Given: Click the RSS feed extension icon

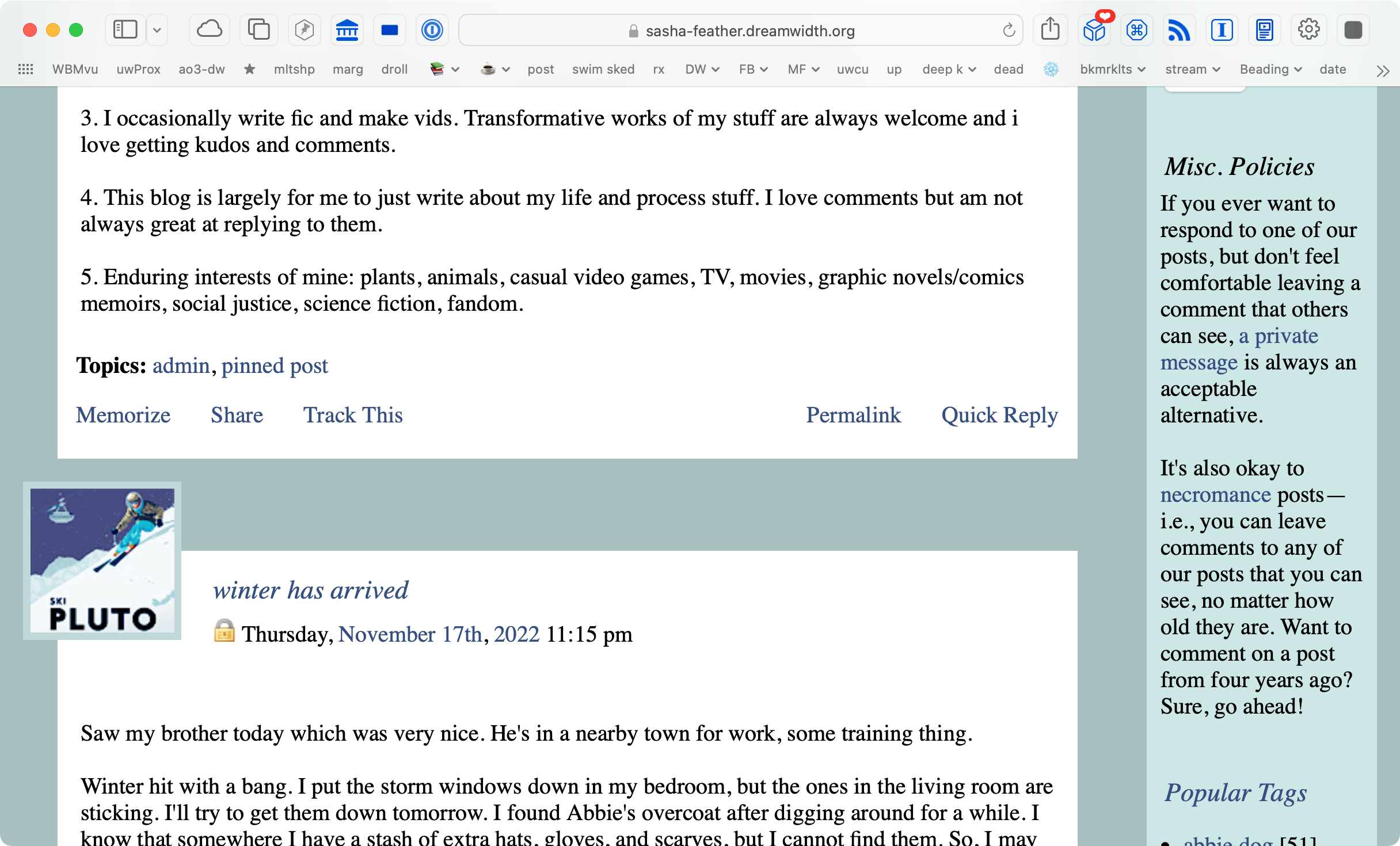Looking at the screenshot, I should pos(1179,30).
